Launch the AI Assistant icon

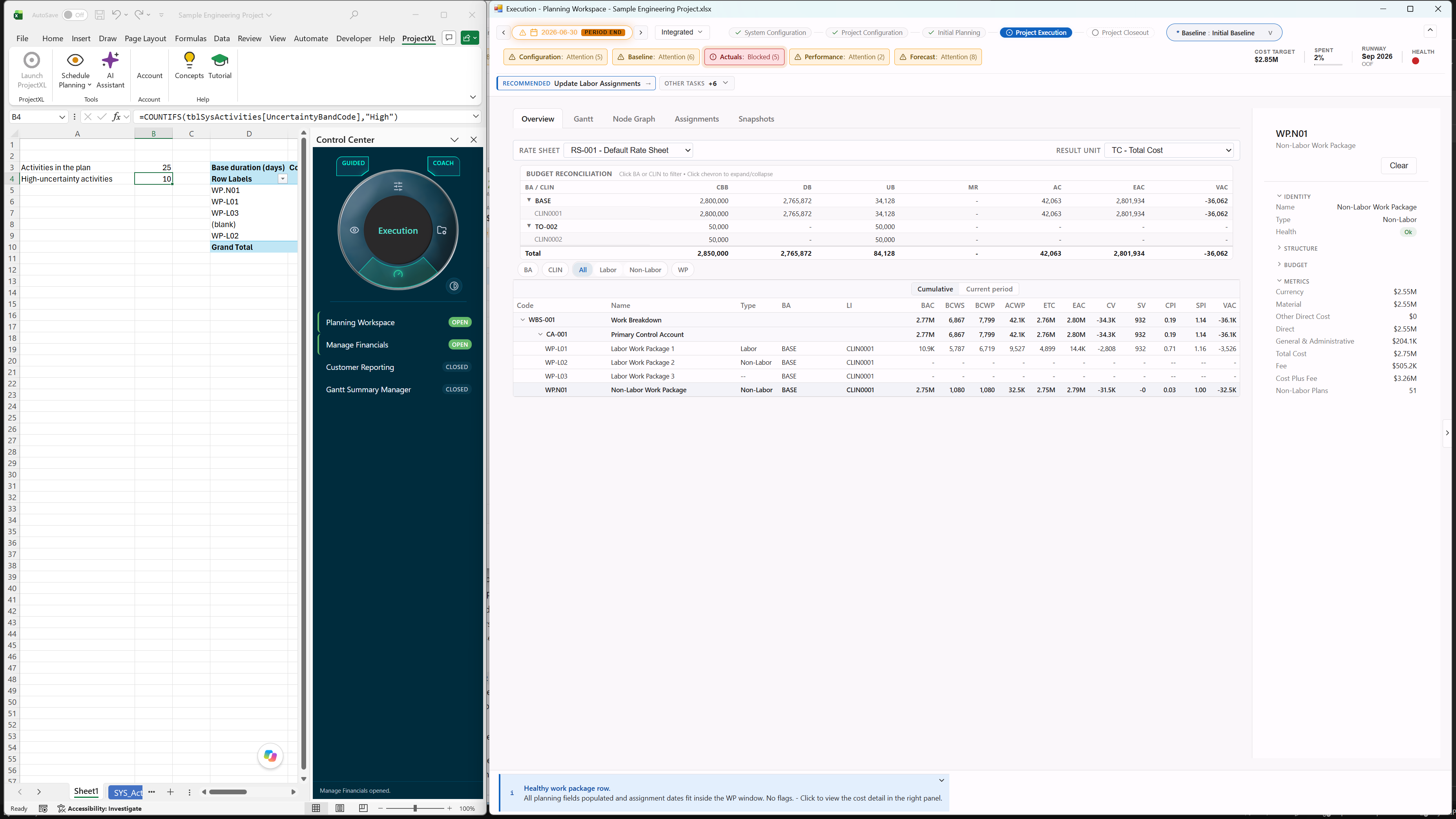[110, 69]
